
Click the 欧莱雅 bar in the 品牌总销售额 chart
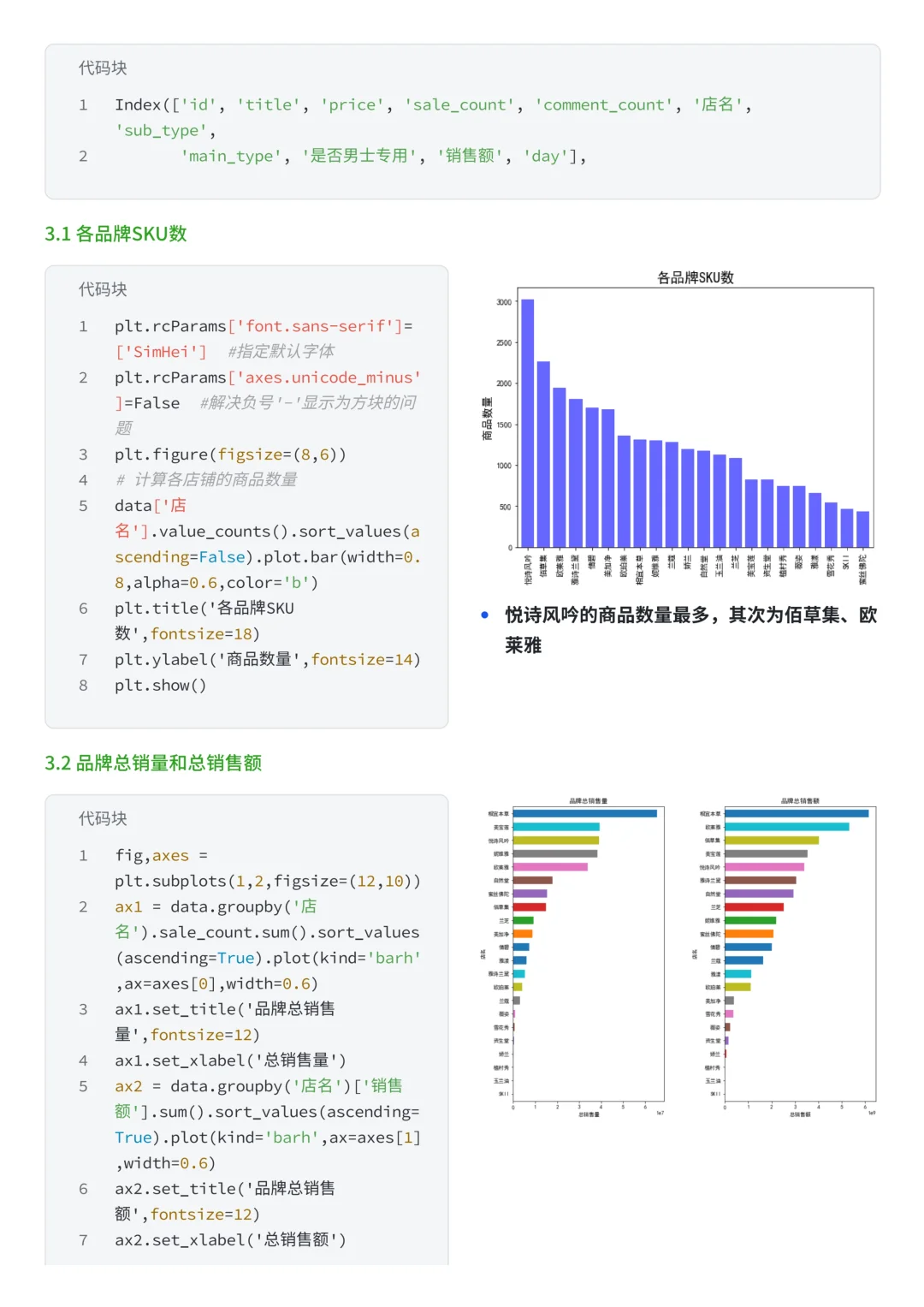pos(787,827)
